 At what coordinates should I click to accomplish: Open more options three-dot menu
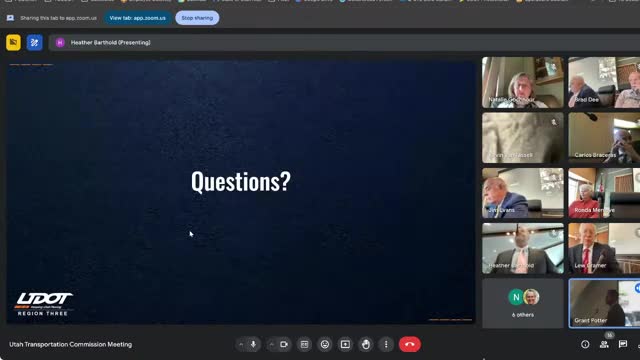386,344
